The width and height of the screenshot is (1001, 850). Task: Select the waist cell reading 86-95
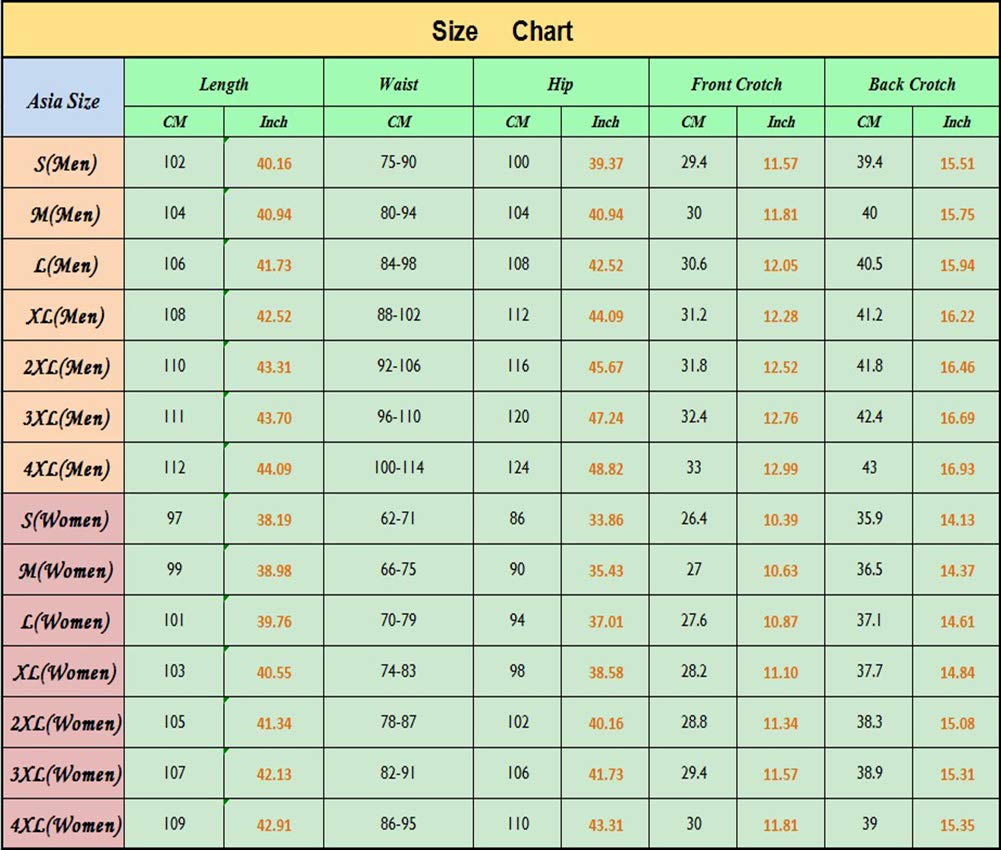(398, 824)
